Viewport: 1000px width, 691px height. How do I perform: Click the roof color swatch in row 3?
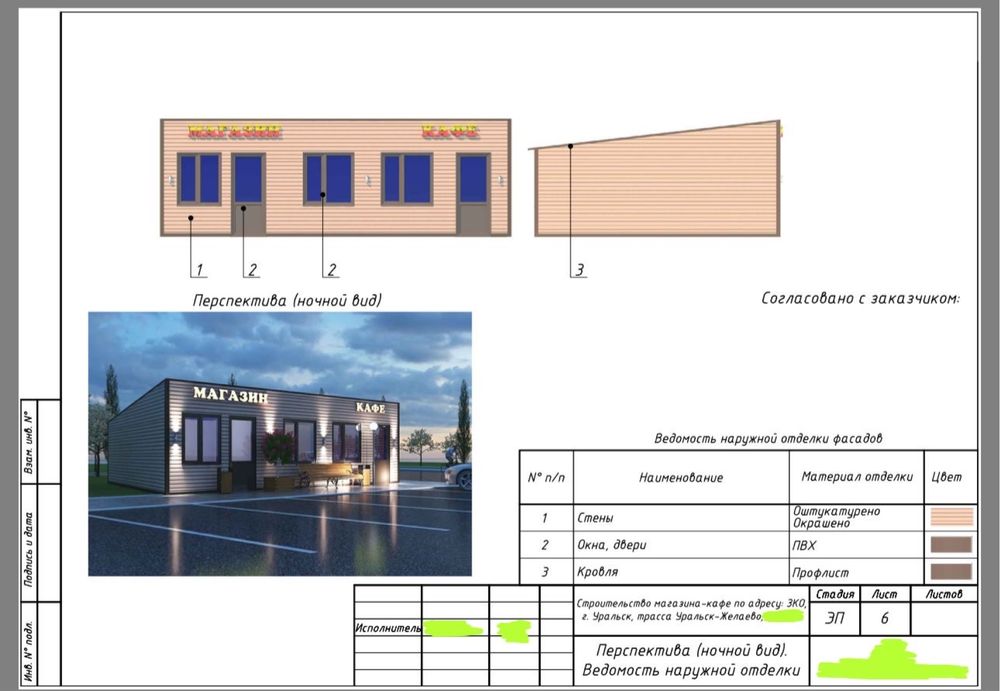point(952,571)
